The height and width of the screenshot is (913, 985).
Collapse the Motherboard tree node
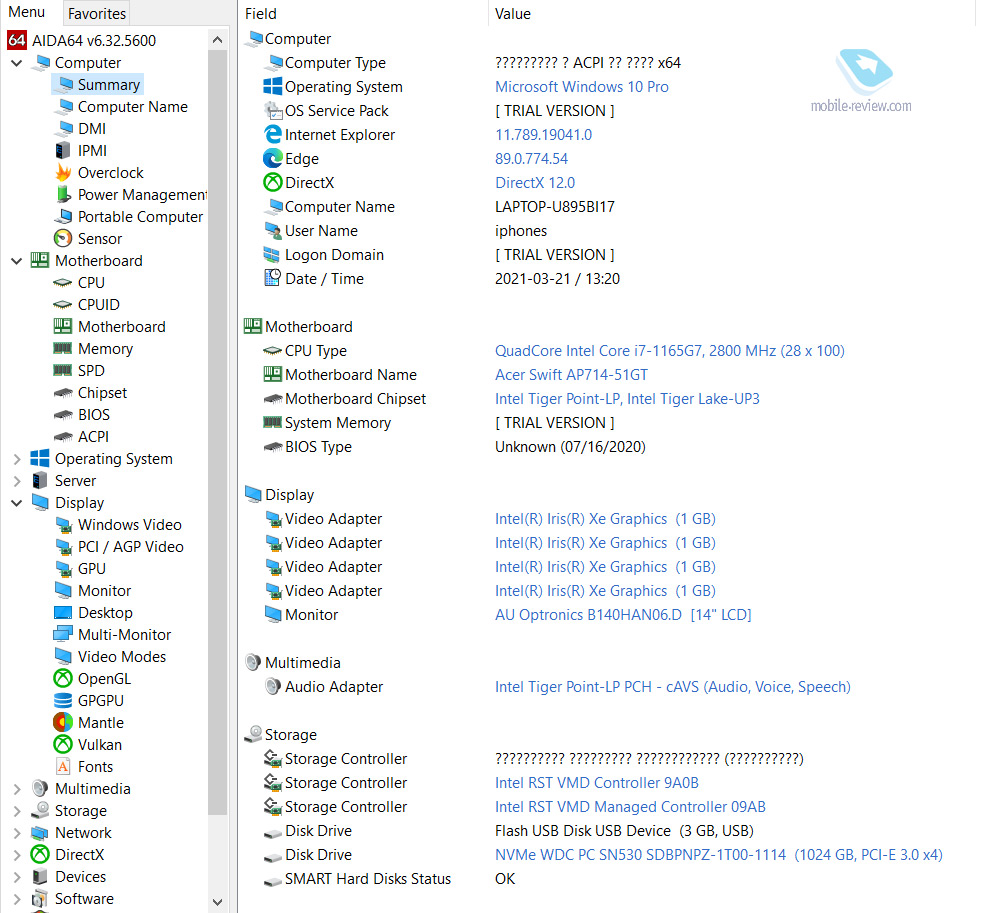pyautogui.click(x=17, y=261)
